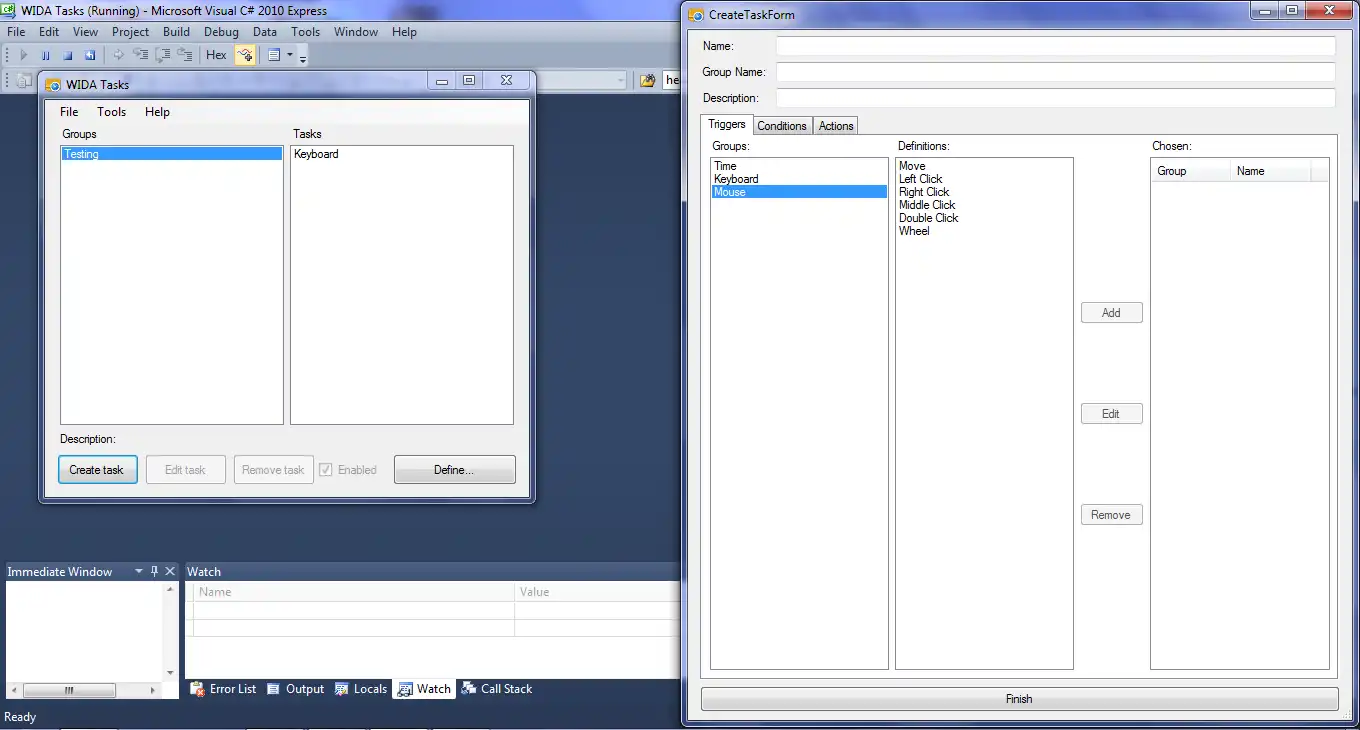Click the Step Over icon
This screenshot has height=730, width=1360.
[x=162, y=55]
